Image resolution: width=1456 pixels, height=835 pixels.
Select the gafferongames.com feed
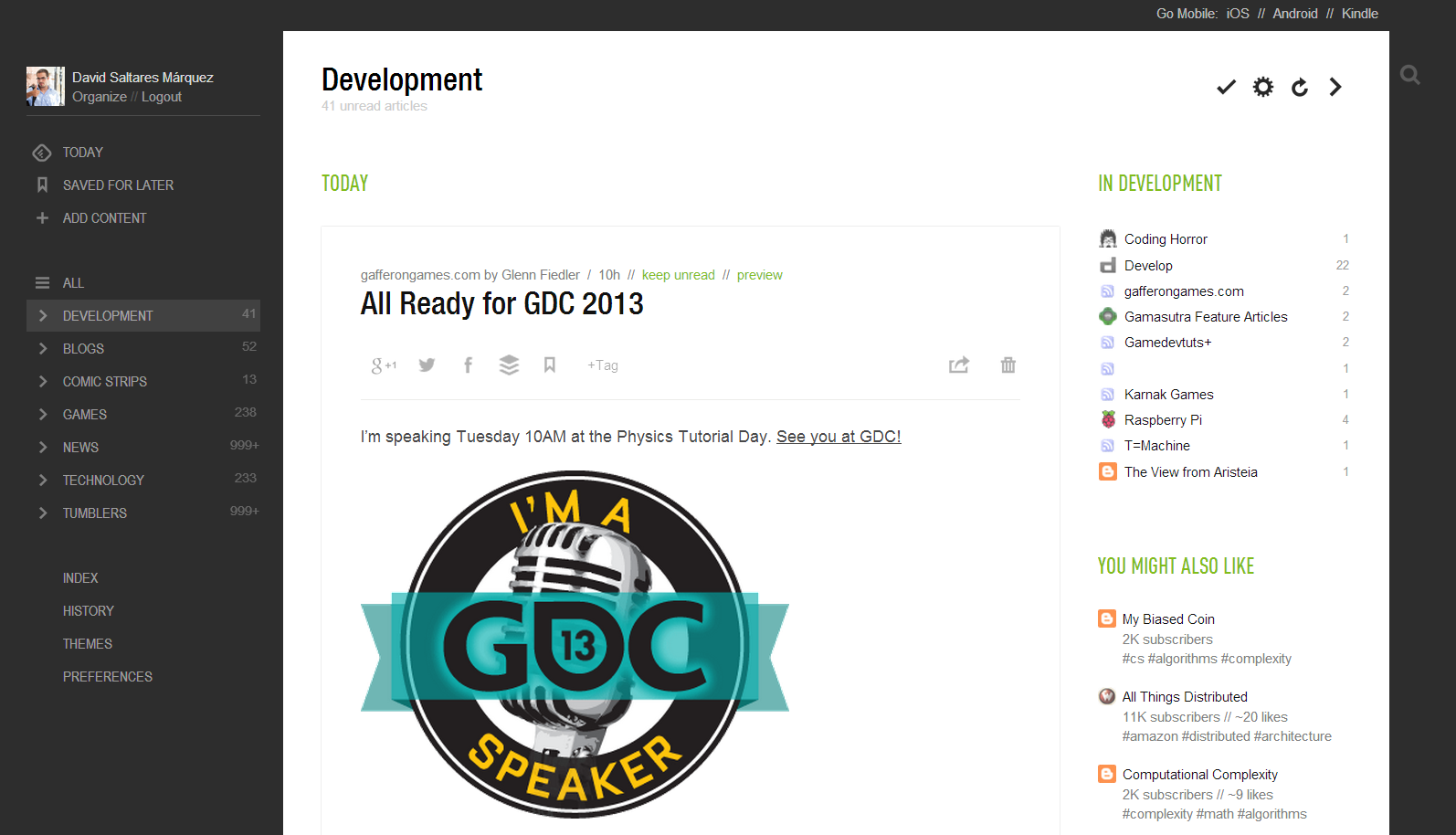[x=1184, y=291]
